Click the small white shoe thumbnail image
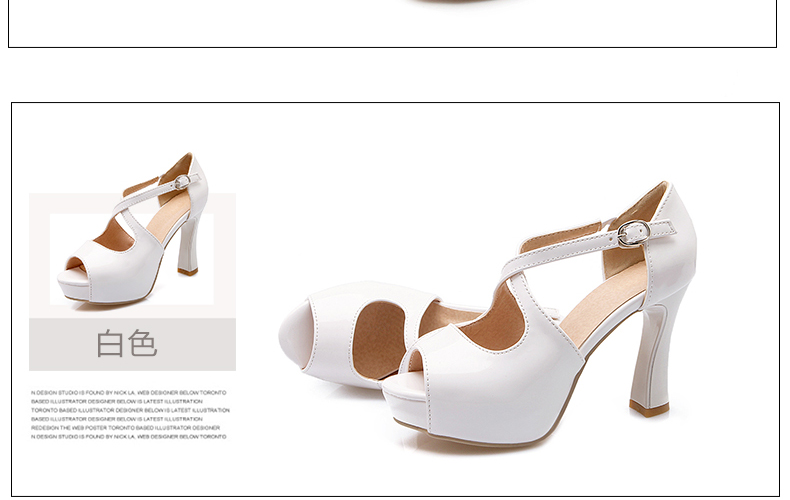The width and height of the screenshot is (790, 500). 133,231
